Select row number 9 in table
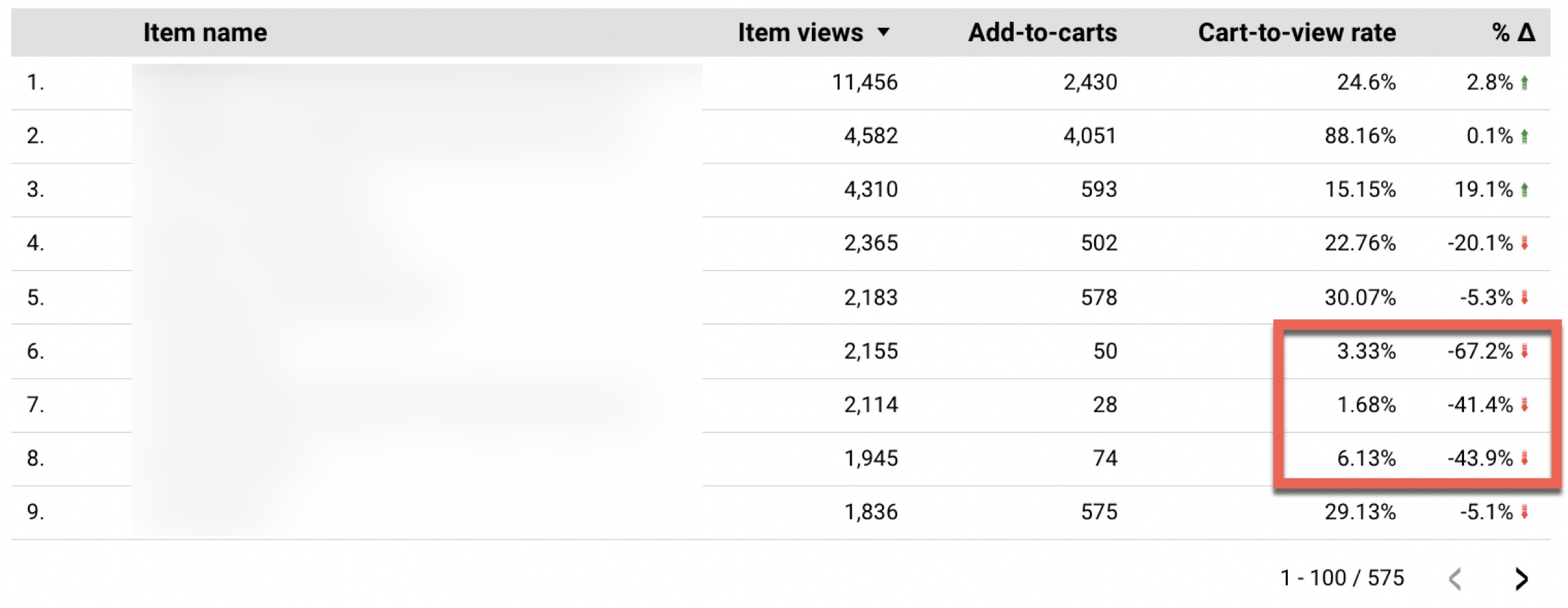1568x608 pixels. tap(36, 512)
